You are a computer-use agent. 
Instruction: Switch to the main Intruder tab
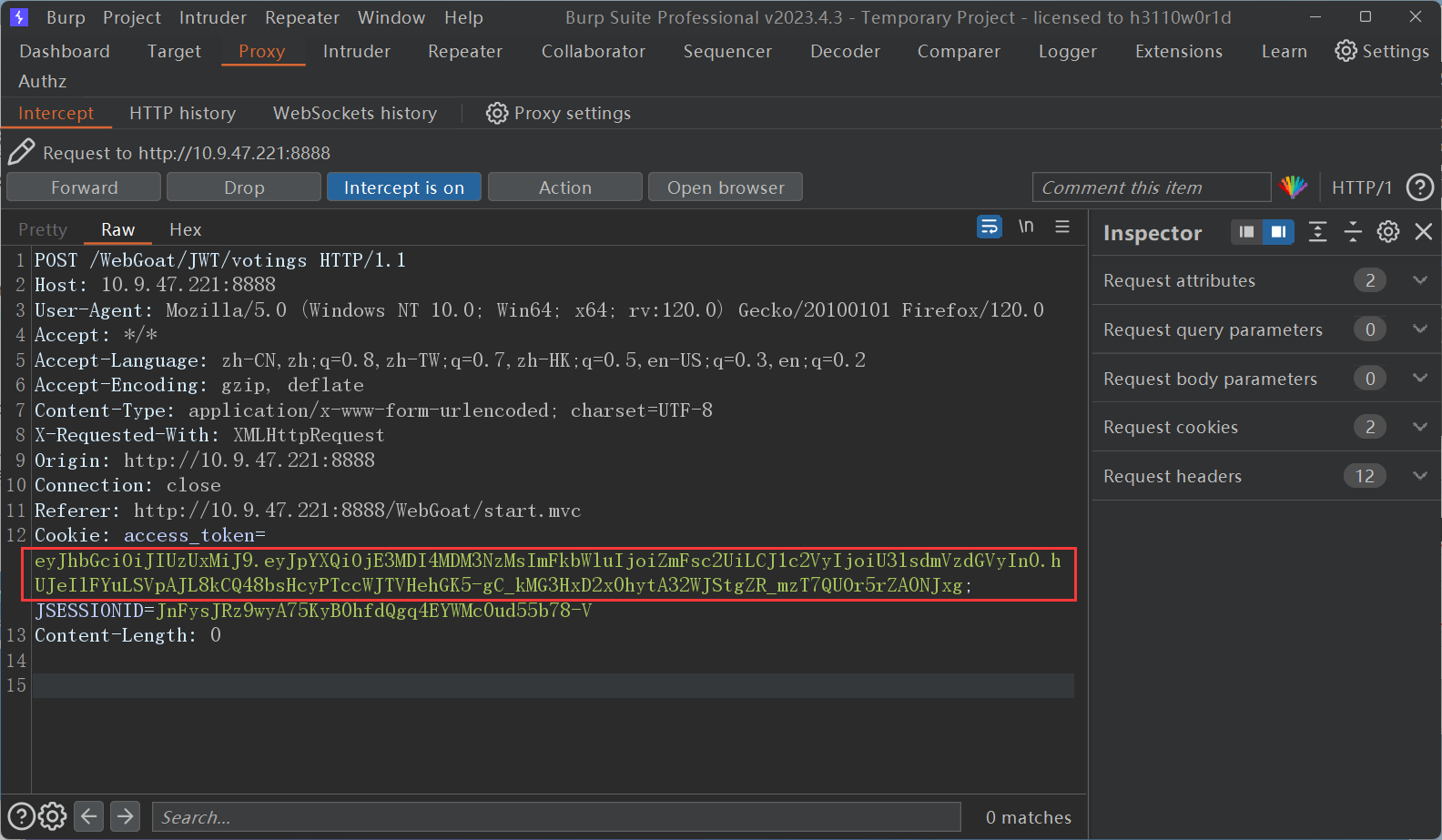coord(357,51)
